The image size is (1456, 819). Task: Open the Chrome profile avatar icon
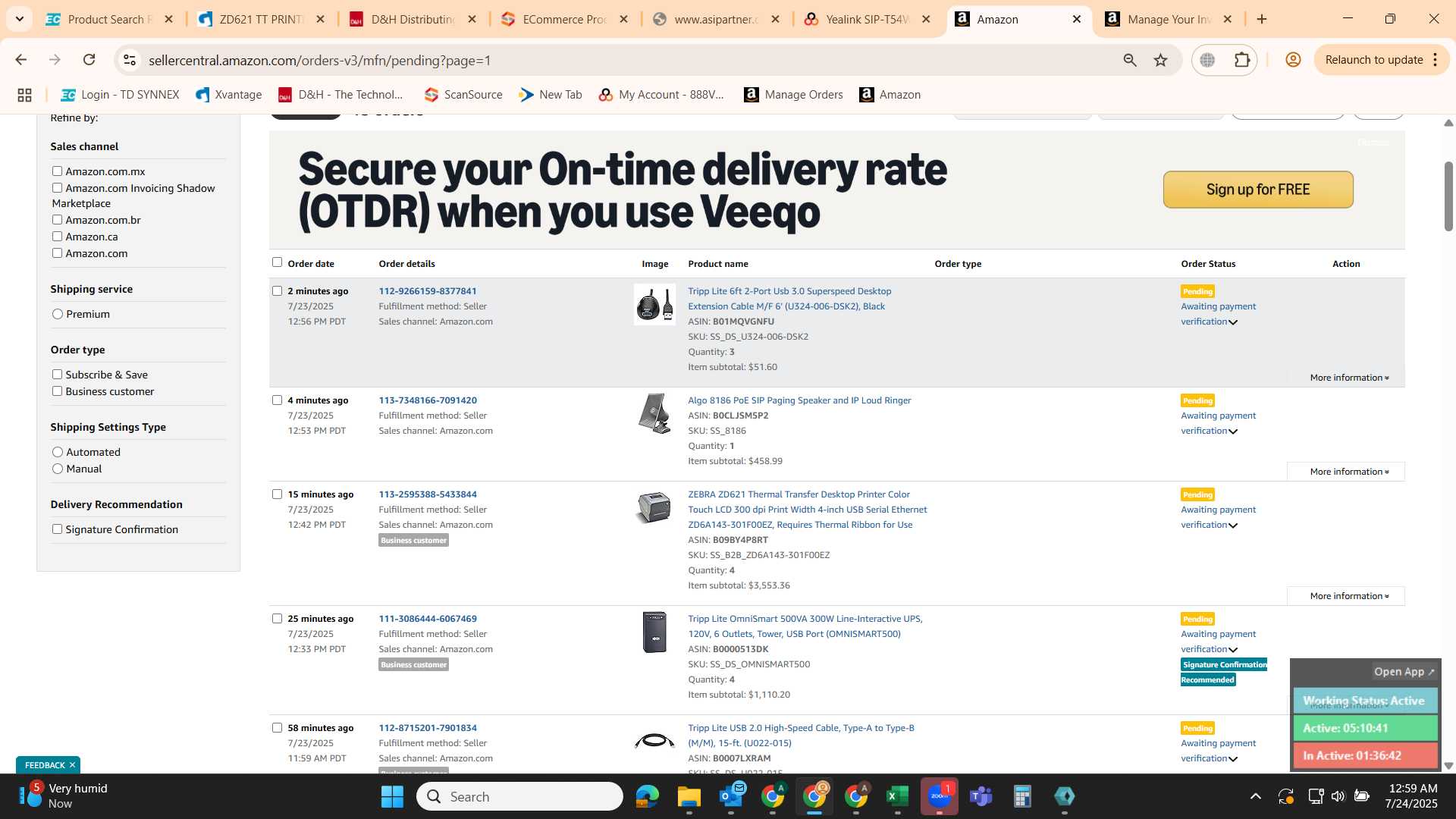(x=1293, y=60)
